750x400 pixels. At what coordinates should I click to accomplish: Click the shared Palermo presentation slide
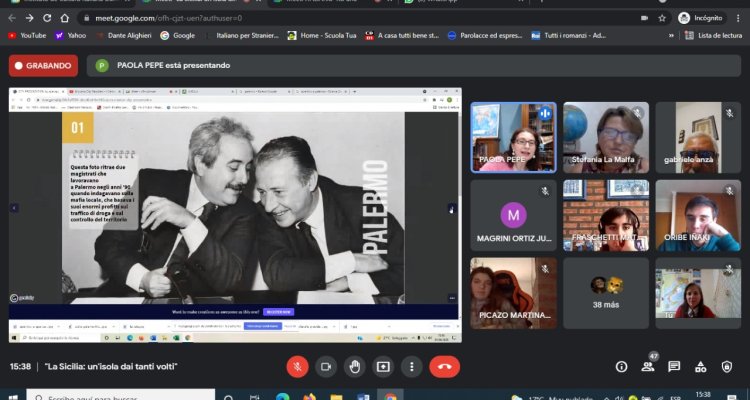pos(233,208)
